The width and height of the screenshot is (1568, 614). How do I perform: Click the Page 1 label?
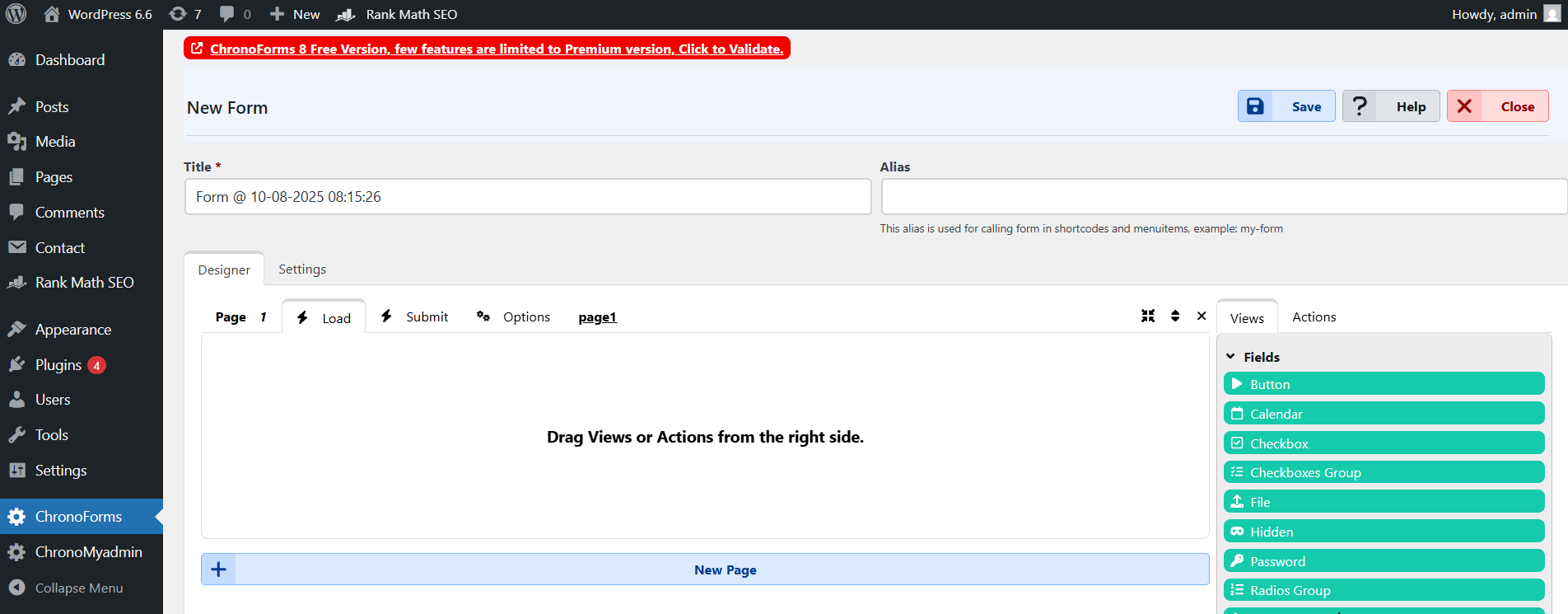pyautogui.click(x=240, y=317)
